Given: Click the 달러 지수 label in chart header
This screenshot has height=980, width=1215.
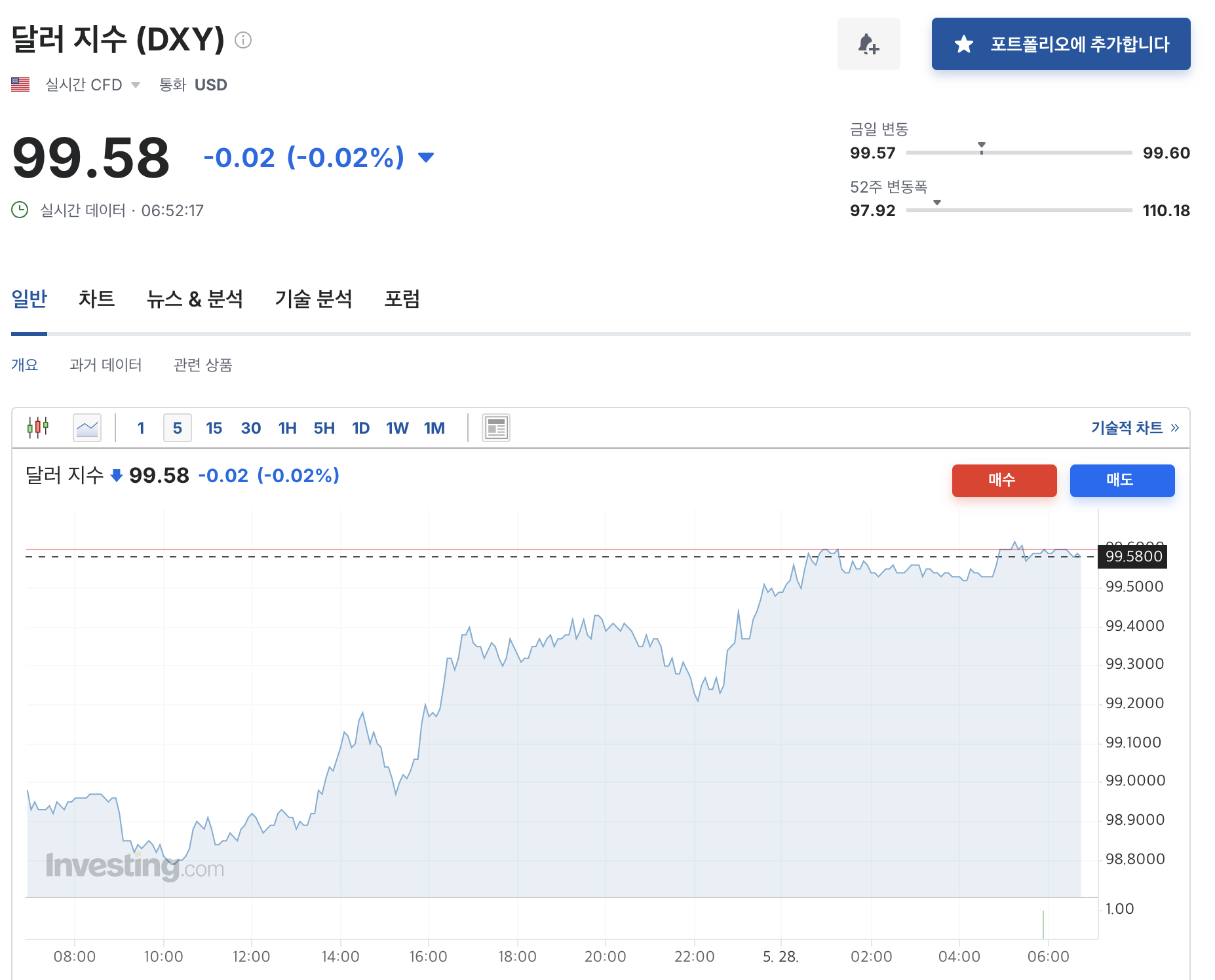Looking at the screenshot, I should coord(64,475).
